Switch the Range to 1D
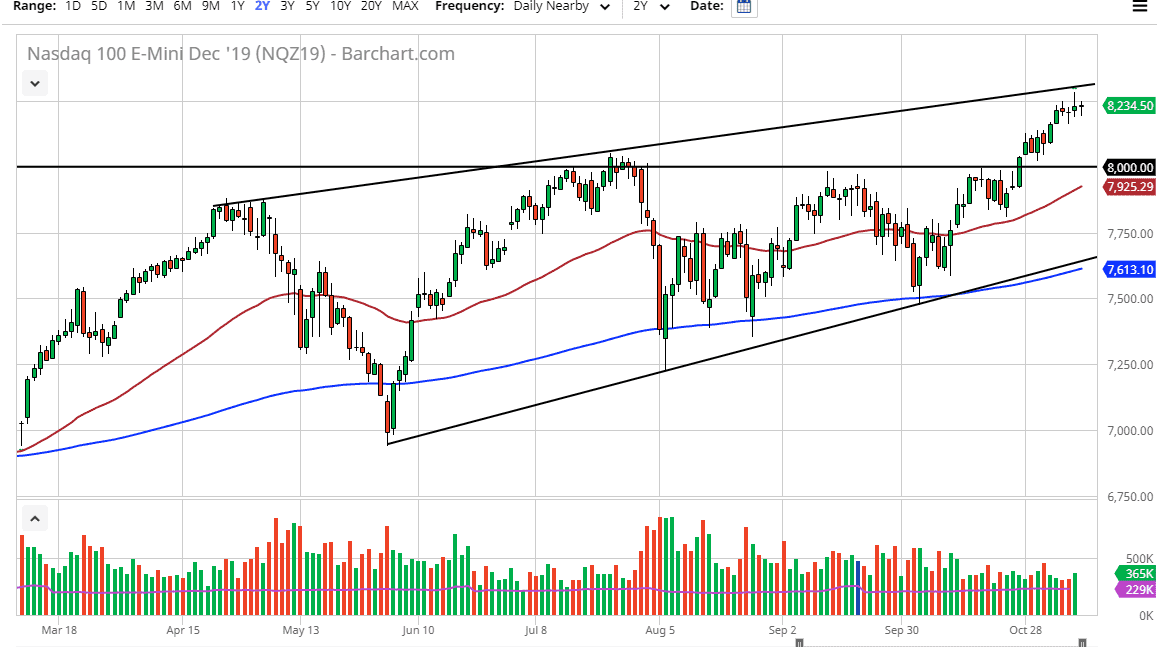The height and width of the screenshot is (647, 1165). (71, 6)
